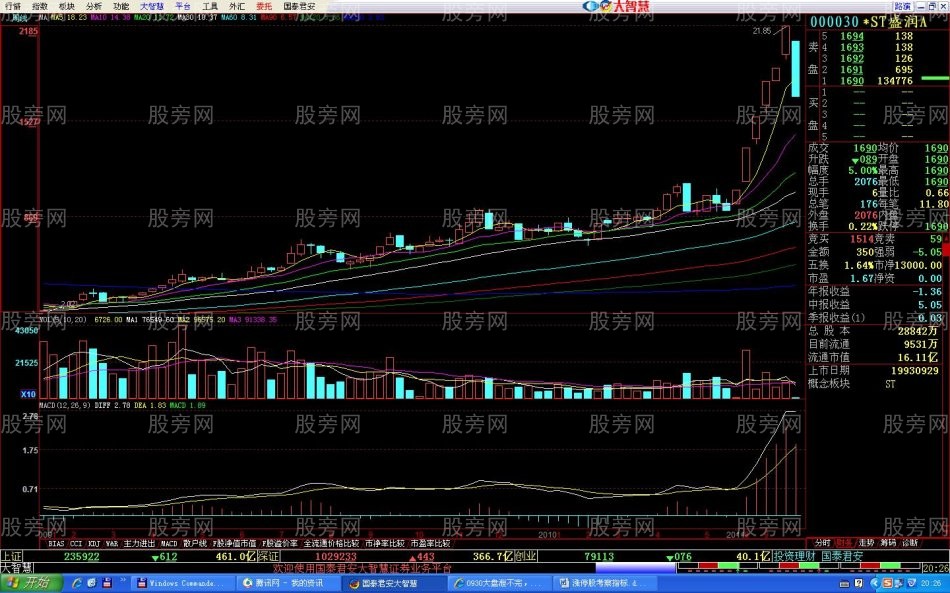Switch to 涨停股考察指标 taskbar window
950x593 pixels.
tap(606, 583)
